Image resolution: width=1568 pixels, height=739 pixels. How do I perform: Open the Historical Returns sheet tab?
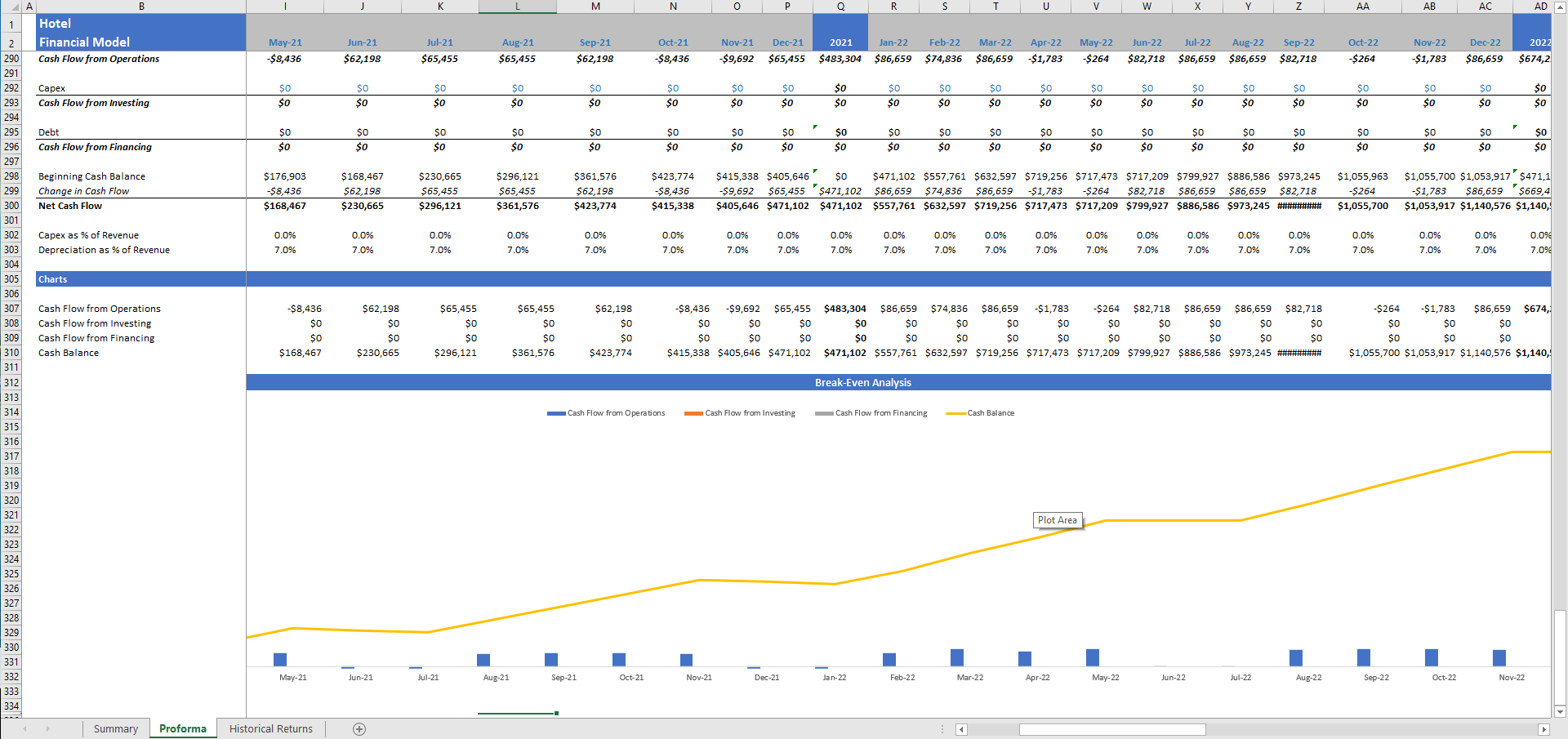click(271, 728)
